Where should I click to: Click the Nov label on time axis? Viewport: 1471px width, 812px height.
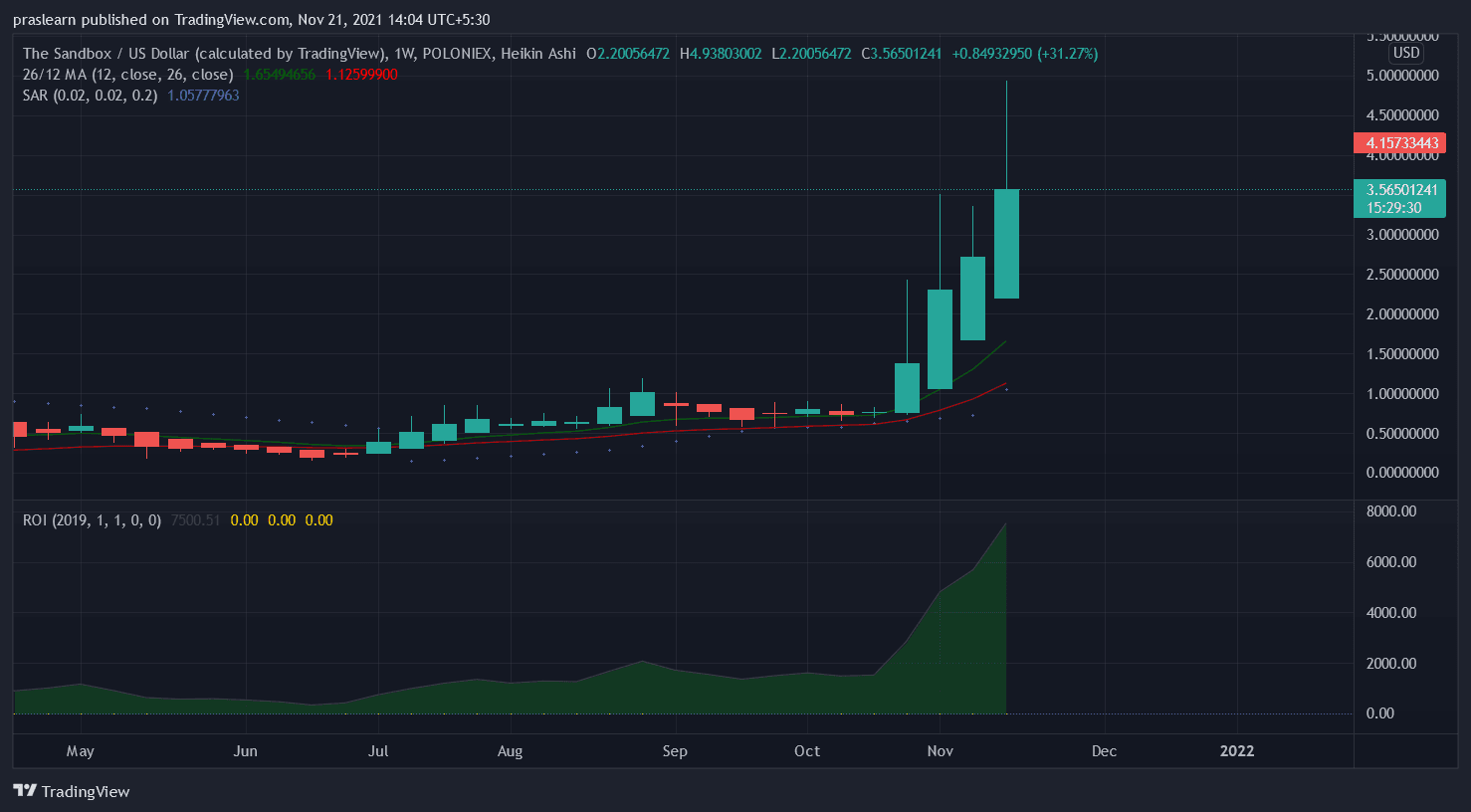(940, 751)
